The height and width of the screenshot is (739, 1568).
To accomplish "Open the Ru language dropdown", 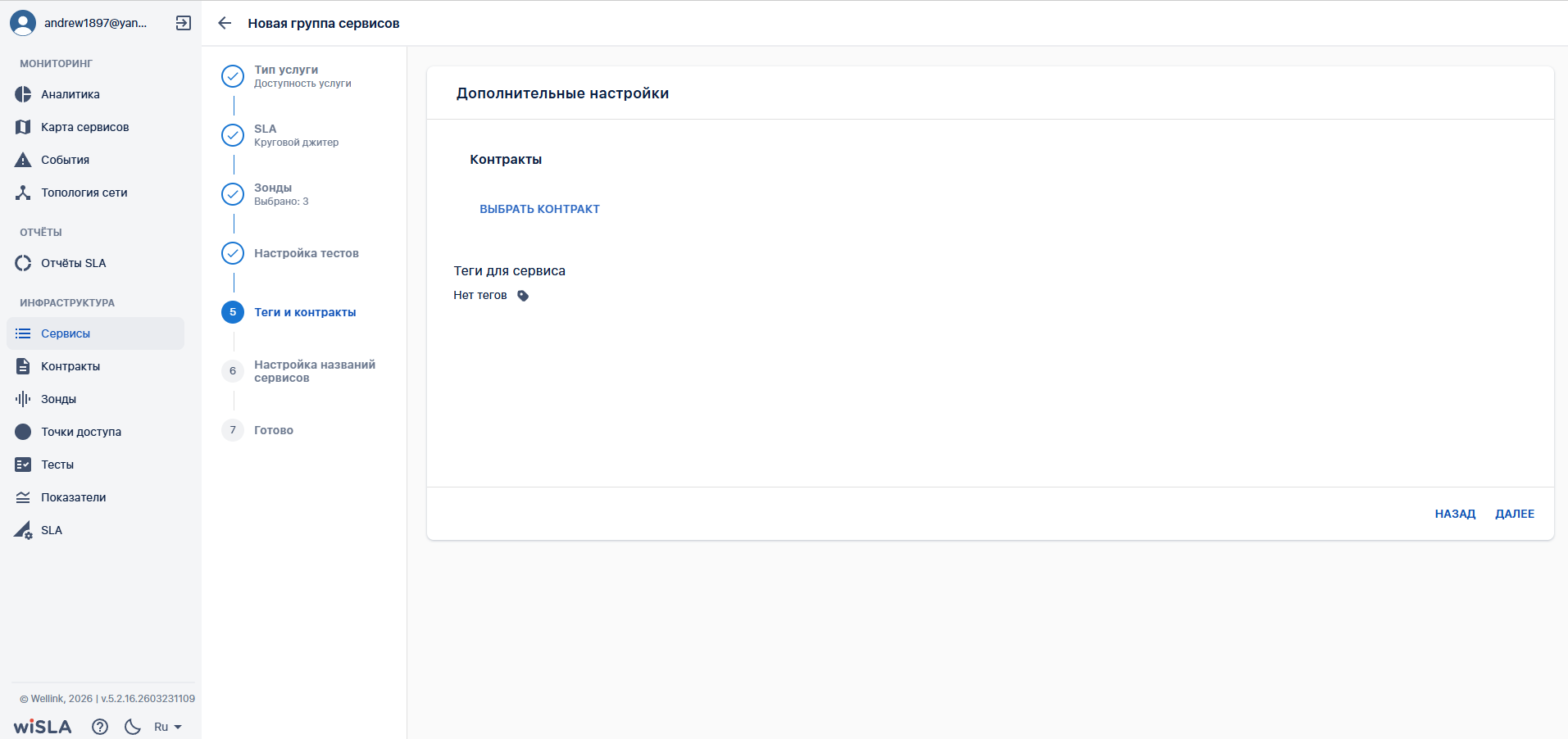I will click(x=168, y=727).
